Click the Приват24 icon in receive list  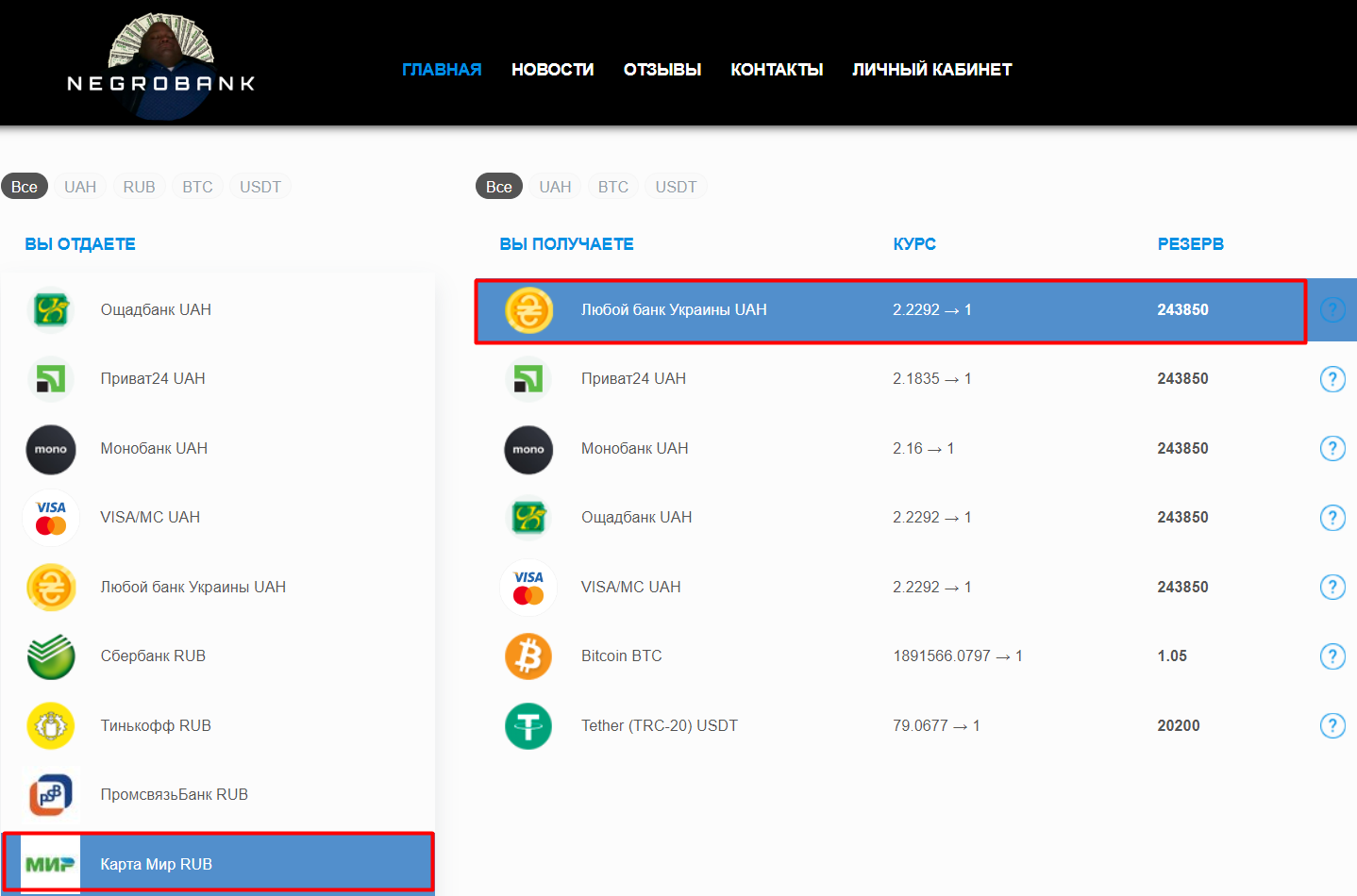coord(528,379)
